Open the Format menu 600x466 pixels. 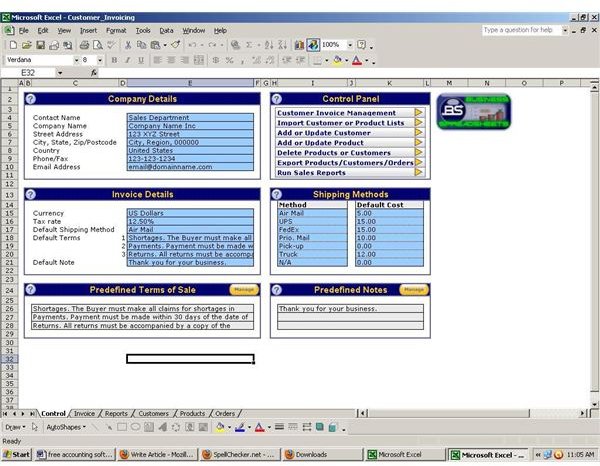(116, 31)
